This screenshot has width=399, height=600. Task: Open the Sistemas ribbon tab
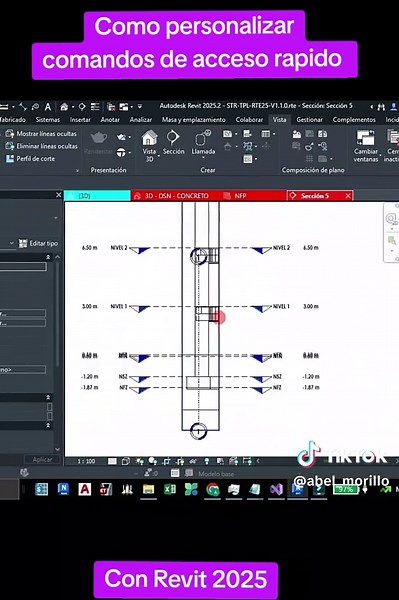tap(48, 120)
